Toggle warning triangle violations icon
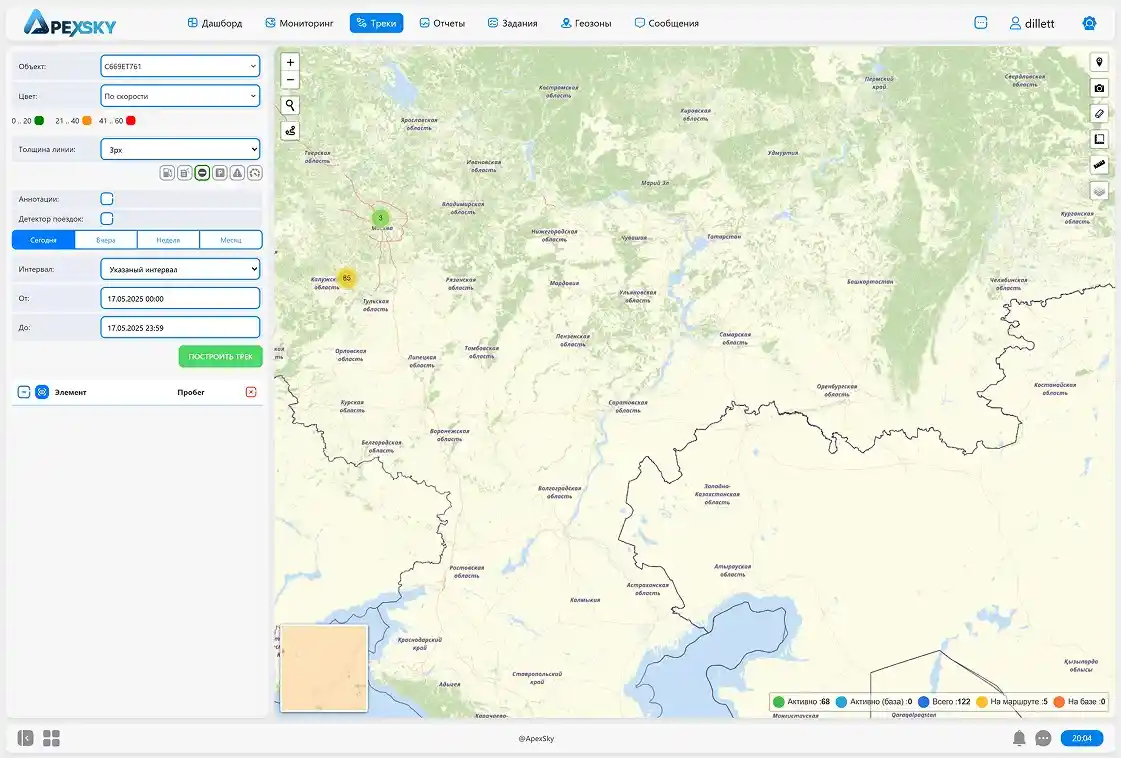Viewport: 1121px width, 758px height. click(x=237, y=173)
